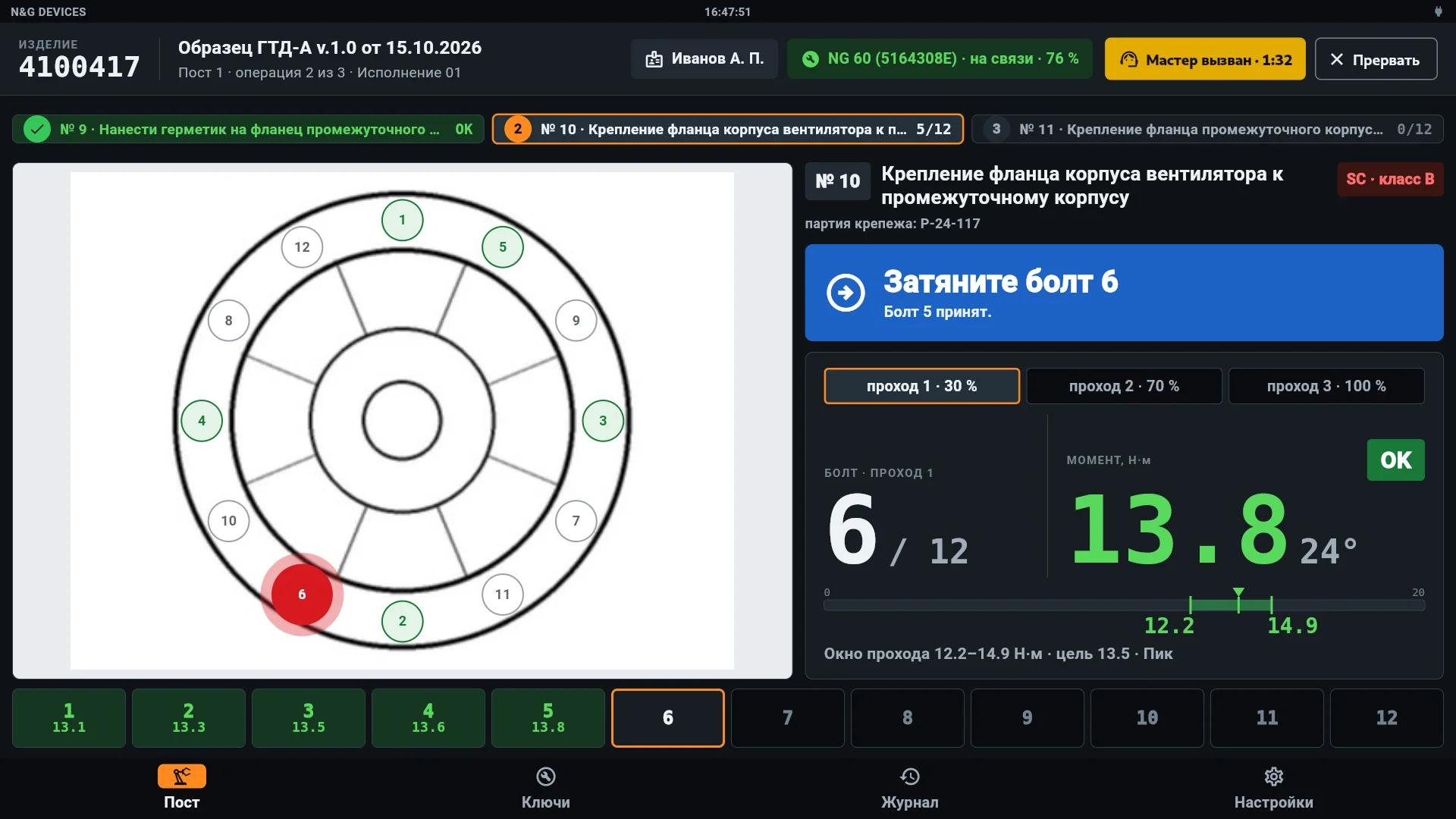Open step № 11 Крепление фланца промежуточного
This screenshot has width=1456, height=819.
1207,129
